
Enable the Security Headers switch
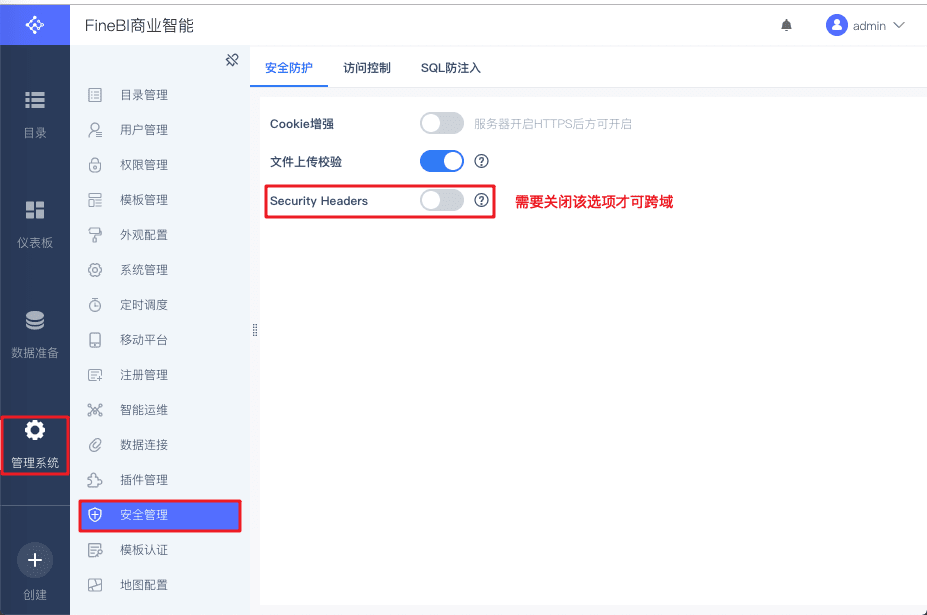[x=442, y=200]
